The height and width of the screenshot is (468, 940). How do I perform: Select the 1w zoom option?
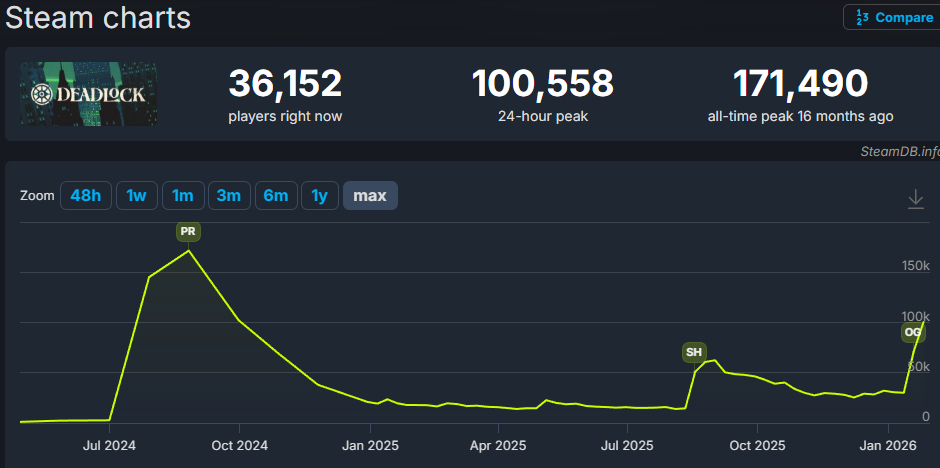(x=136, y=195)
